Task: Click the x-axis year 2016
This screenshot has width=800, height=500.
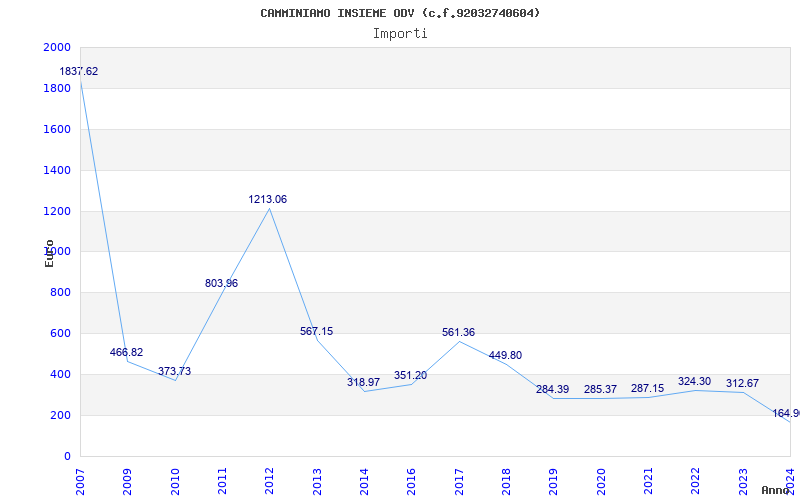Action: pos(412,482)
